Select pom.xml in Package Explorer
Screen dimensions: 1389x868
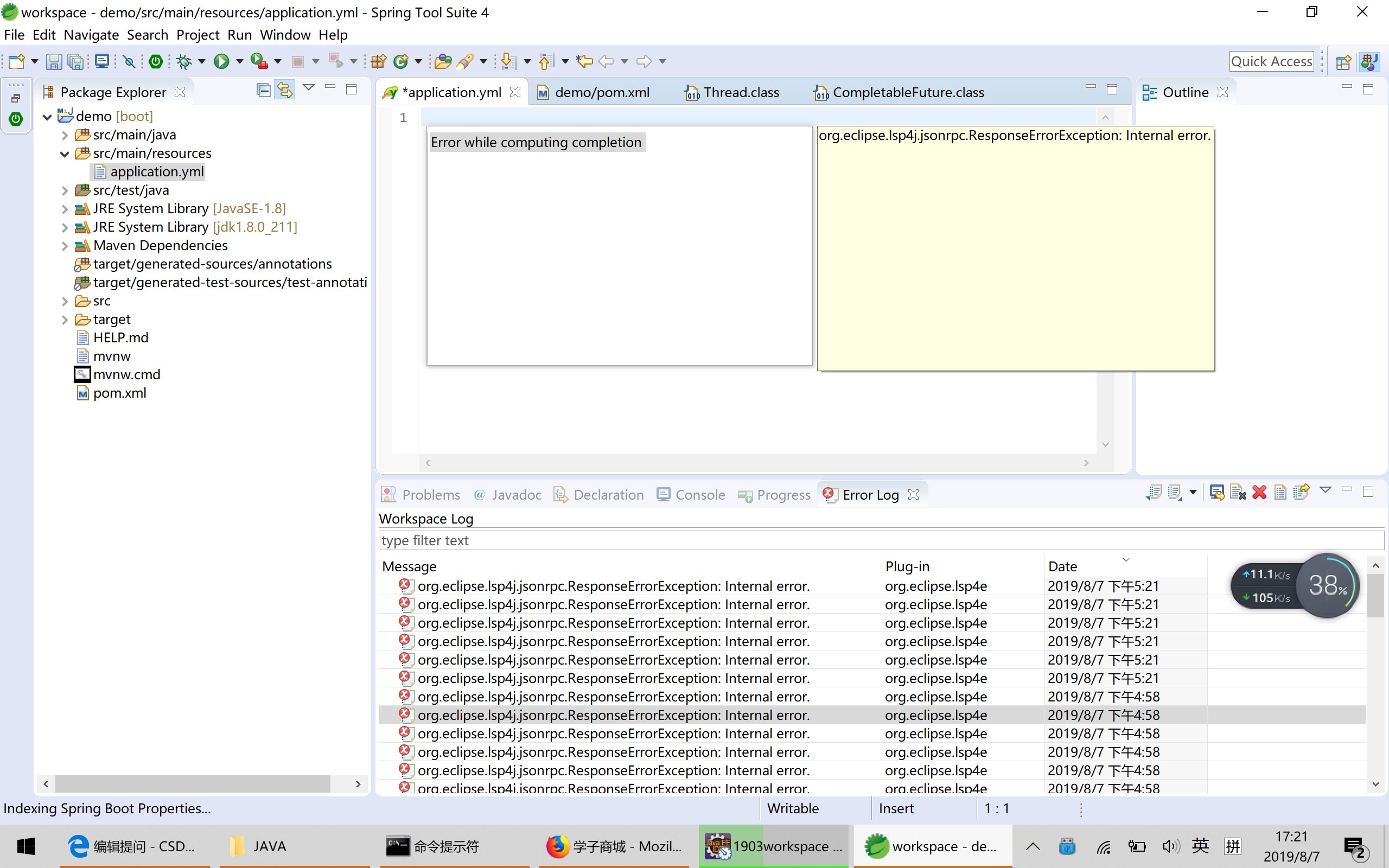119,393
